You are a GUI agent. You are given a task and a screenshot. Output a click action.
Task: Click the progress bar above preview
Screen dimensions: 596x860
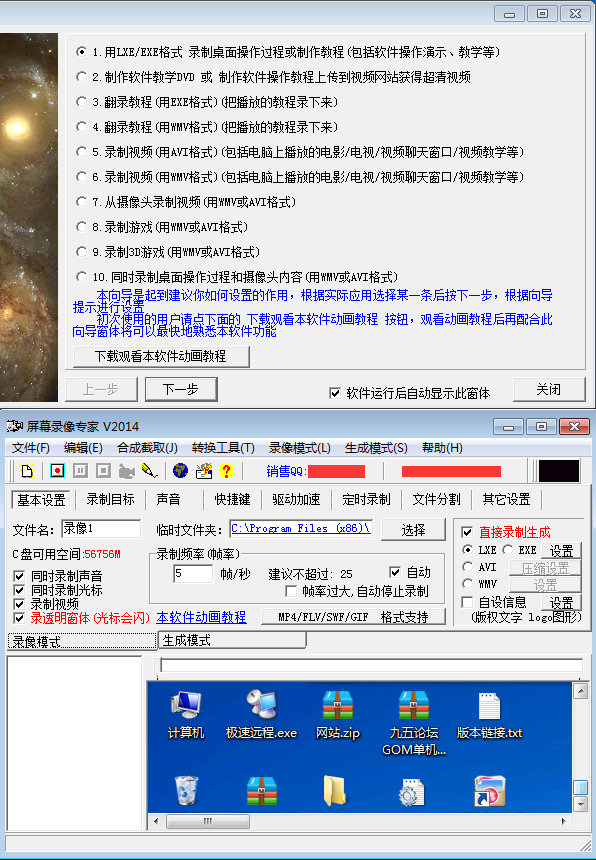371,665
